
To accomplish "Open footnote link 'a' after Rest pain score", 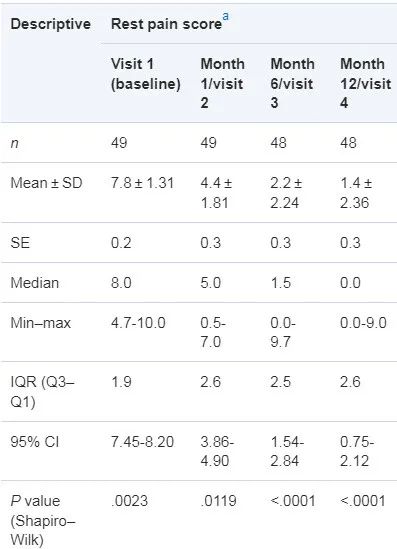I will pyautogui.click(x=226, y=16).
